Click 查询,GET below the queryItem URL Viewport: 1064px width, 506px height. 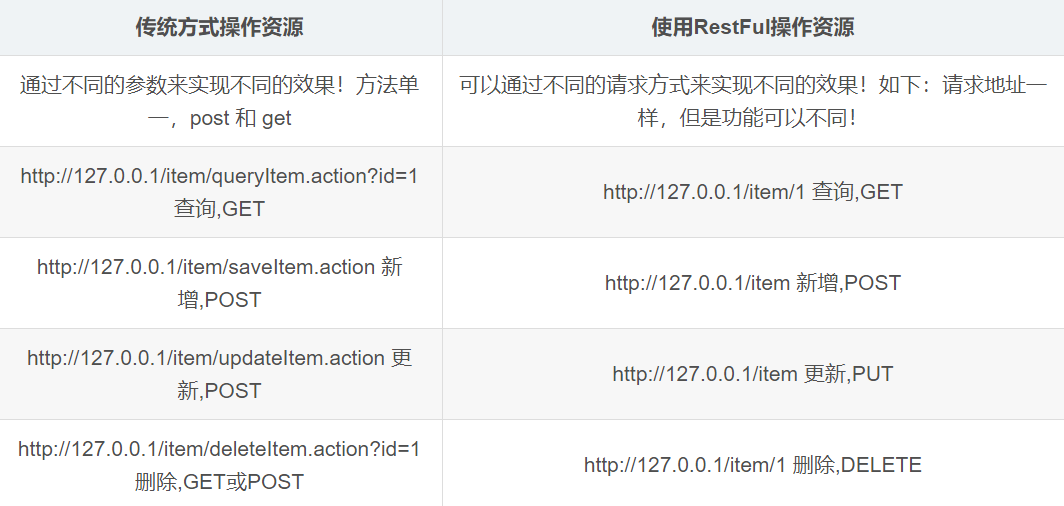tap(219, 208)
